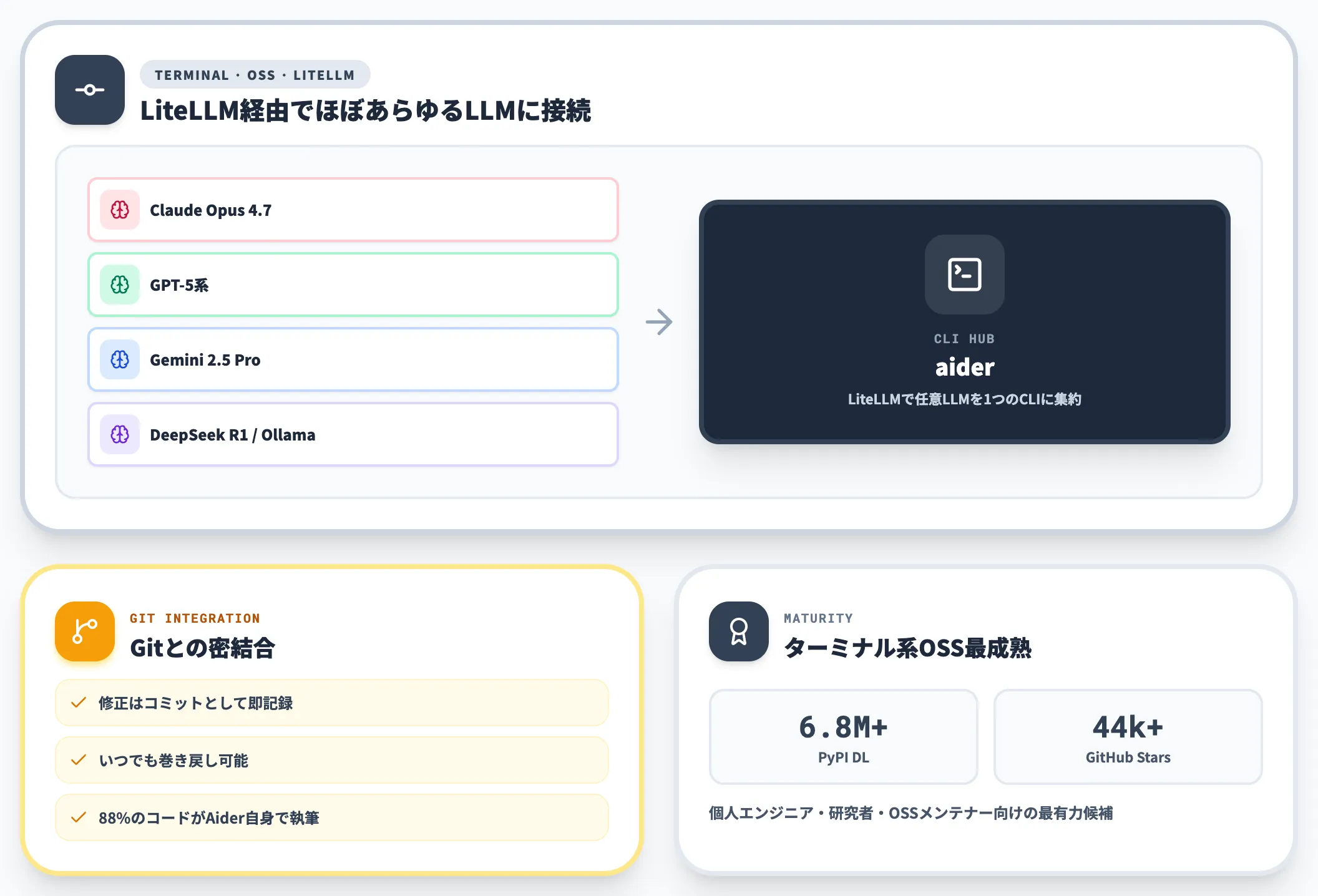
Task: Click the text 個人エンジニア・研究者・OSSメンテナー向けの最有力候補
Action: click(910, 813)
